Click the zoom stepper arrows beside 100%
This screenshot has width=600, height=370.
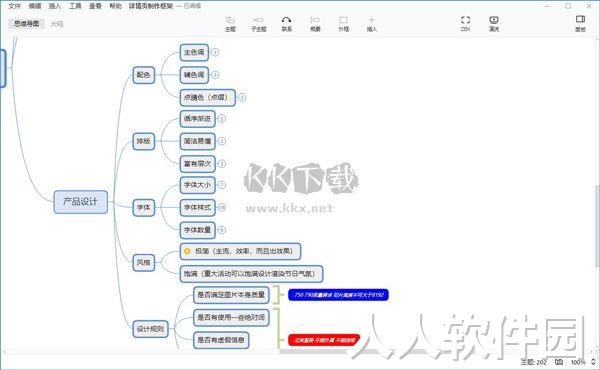(x=593, y=362)
